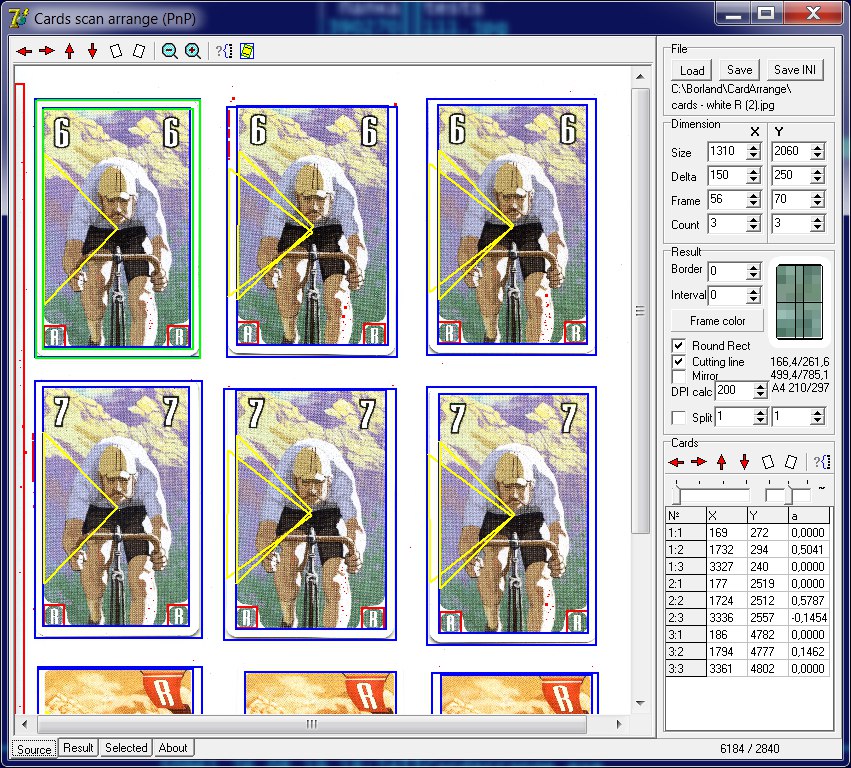Enable the Mirror checkbox

tap(678, 376)
